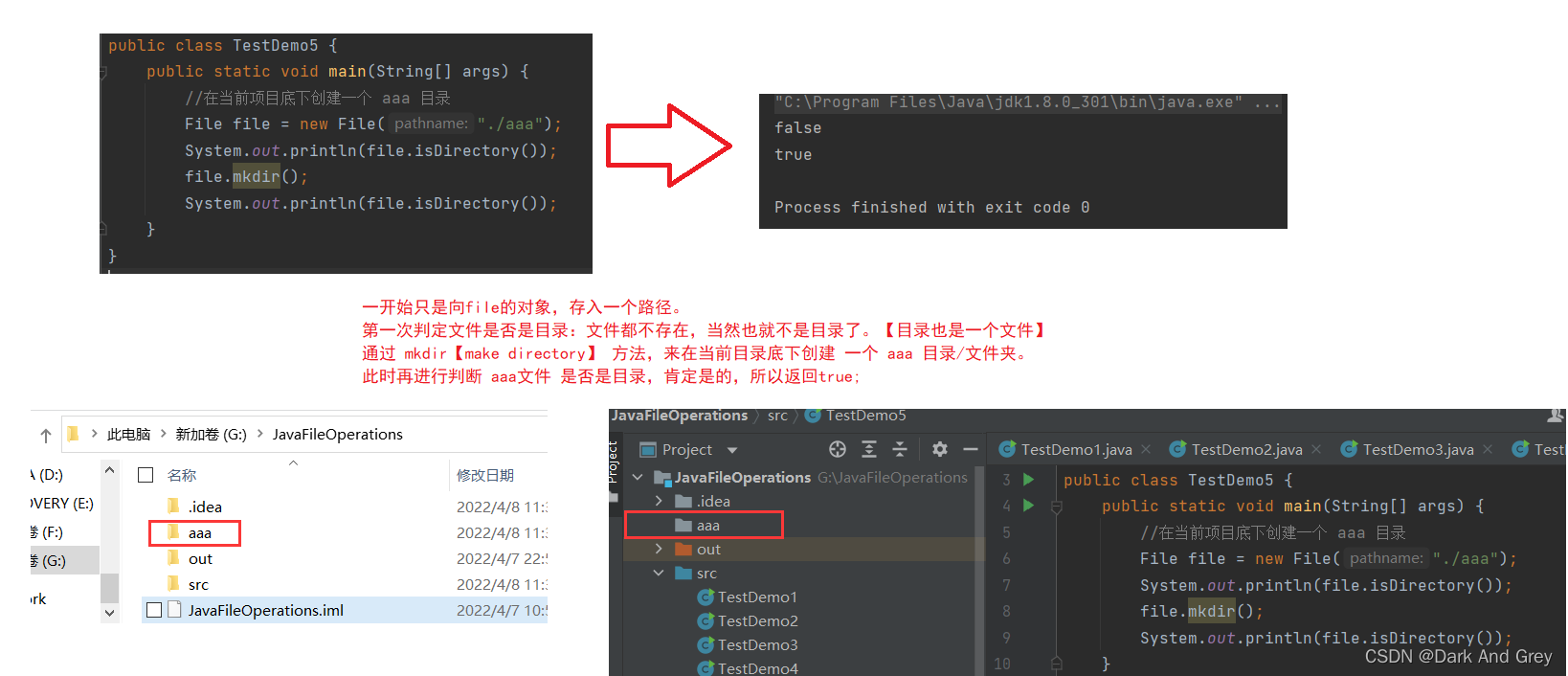Viewport: 1568px width, 676px height.
Task: Click chevron before JavaFileOperations breadcrumb
Action: [259, 434]
